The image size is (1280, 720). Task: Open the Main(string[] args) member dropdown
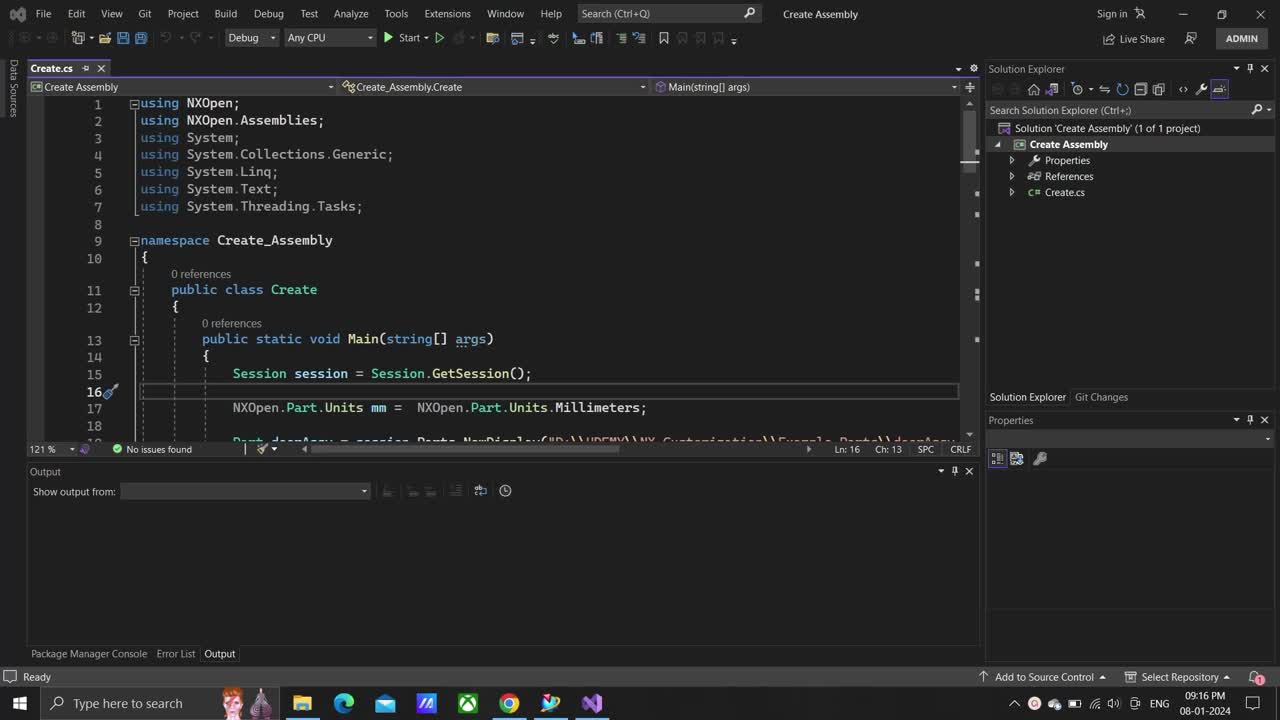pyautogui.click(x=806, y=87)
